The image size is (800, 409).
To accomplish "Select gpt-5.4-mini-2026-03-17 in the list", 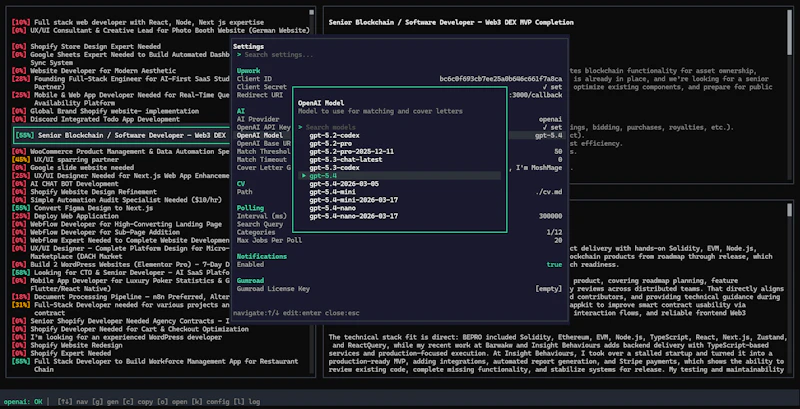I will [353, 200].
